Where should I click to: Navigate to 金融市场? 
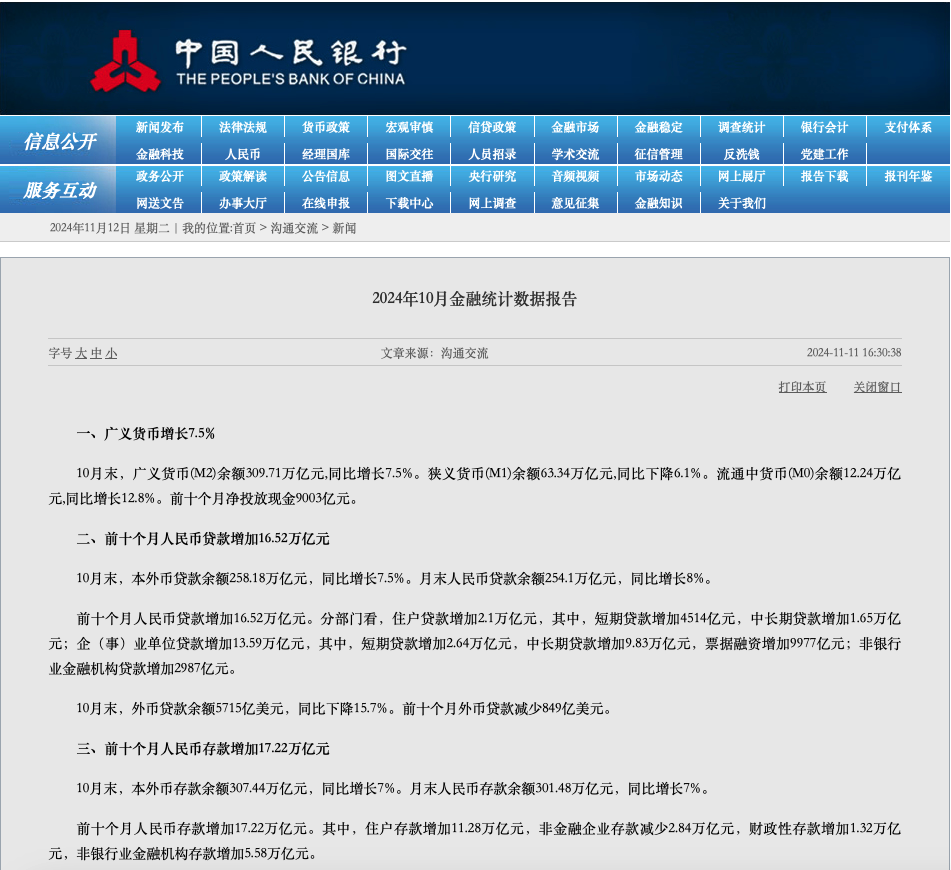tap(576, 127)
